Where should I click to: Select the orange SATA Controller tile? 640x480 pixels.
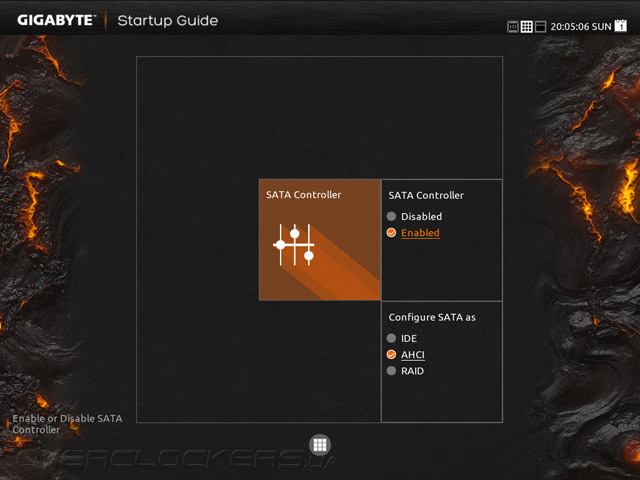point(320,240)
